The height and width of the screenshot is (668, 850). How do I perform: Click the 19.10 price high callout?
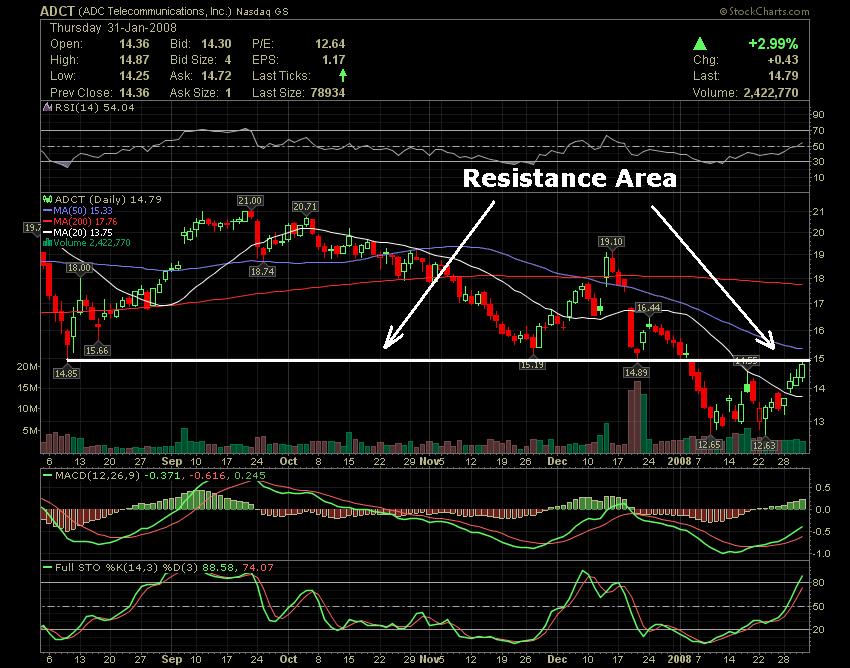pos(611,242)
